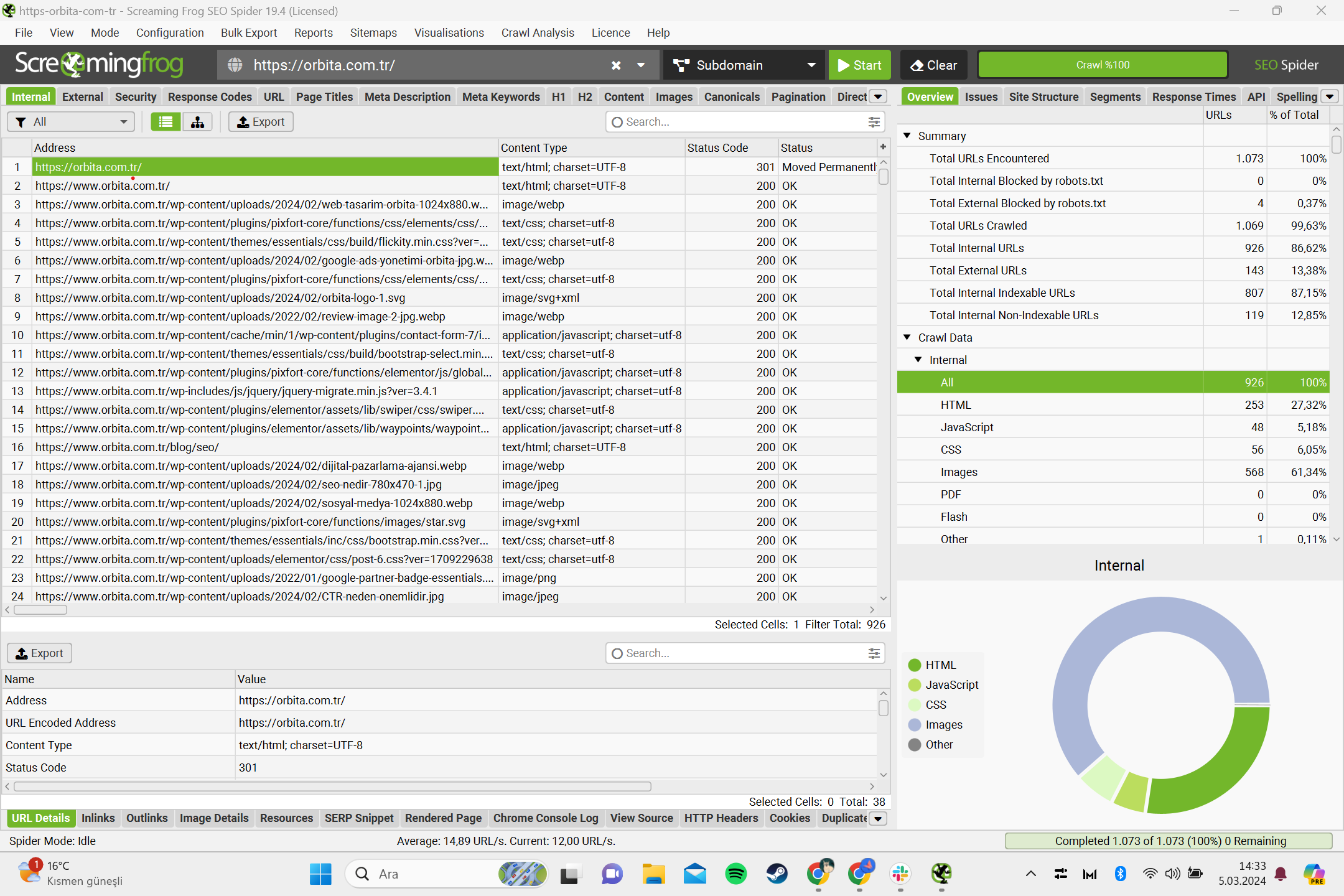The image size is (1344, 896).
Task: Open the Visualisations menu
Action: [x=449, y=33]
